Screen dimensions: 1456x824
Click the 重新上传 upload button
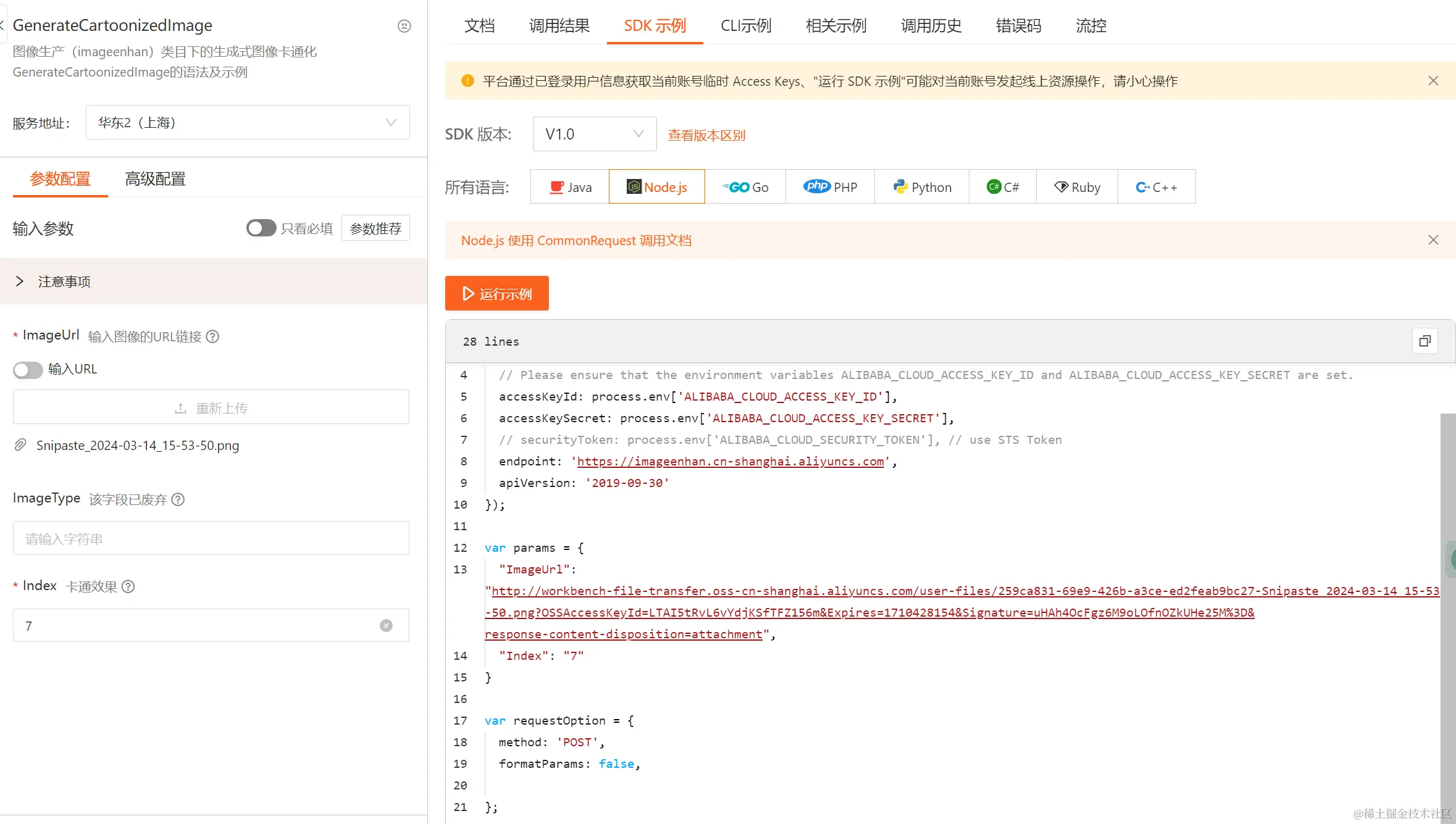(x=211, y=407)
